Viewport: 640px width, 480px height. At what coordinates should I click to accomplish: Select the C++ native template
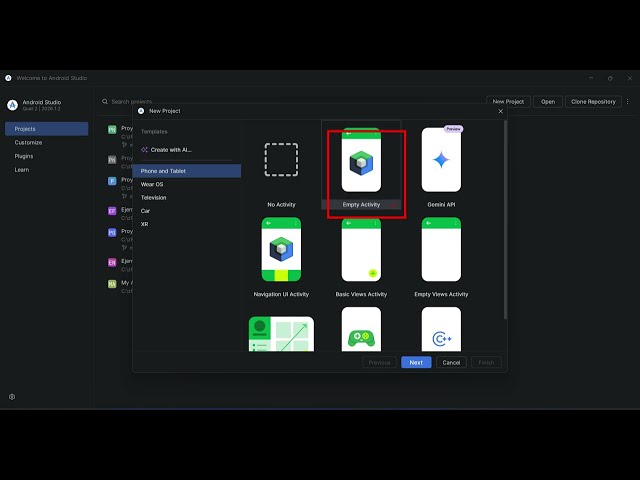[441, 329]
